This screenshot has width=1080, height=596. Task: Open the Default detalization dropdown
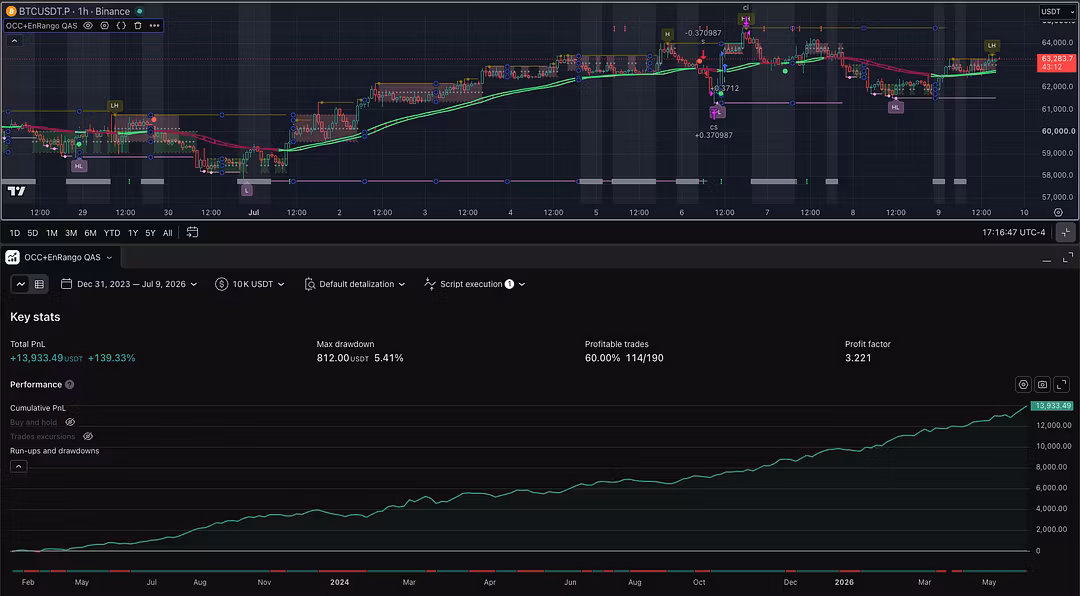point(355,284)
